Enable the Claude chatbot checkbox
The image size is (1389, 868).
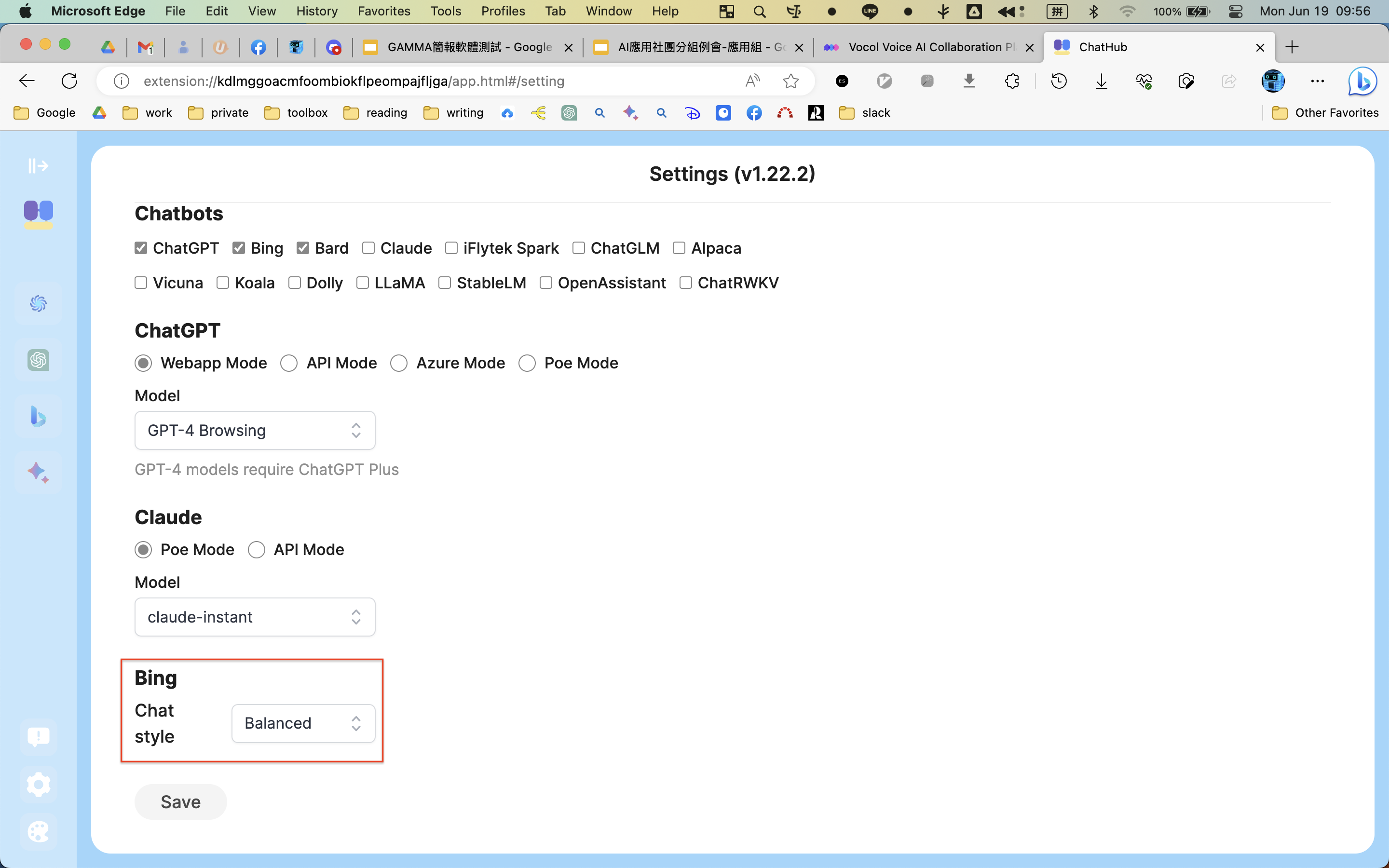[x=369, y=247]
